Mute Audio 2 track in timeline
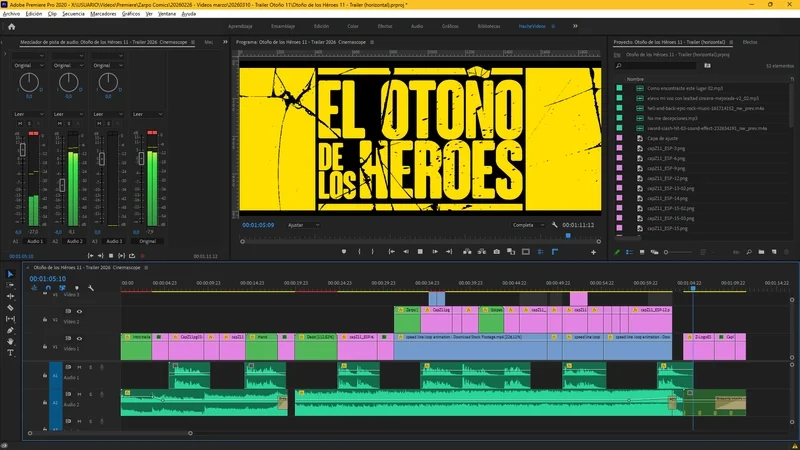The image size is (800, 450). (x=79, y=394)
